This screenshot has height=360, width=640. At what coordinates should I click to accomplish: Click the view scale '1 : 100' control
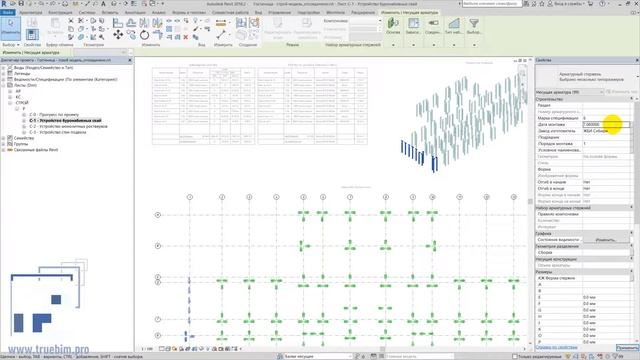147,349
